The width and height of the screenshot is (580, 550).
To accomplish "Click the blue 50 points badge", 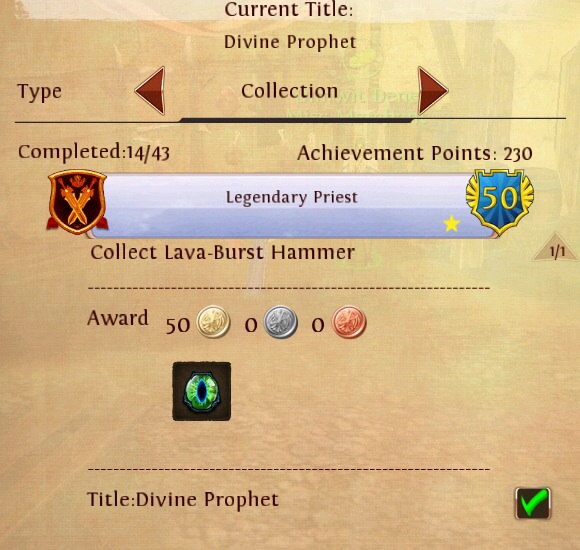I will pyautogui.click(x=500, y=202).
